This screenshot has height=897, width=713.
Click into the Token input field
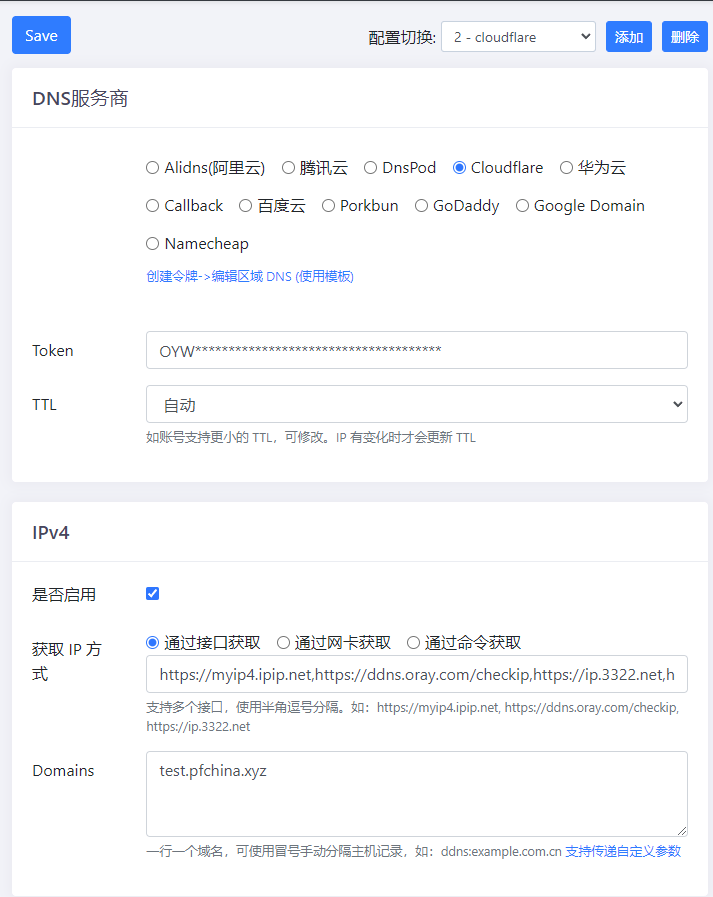[416, 350]
